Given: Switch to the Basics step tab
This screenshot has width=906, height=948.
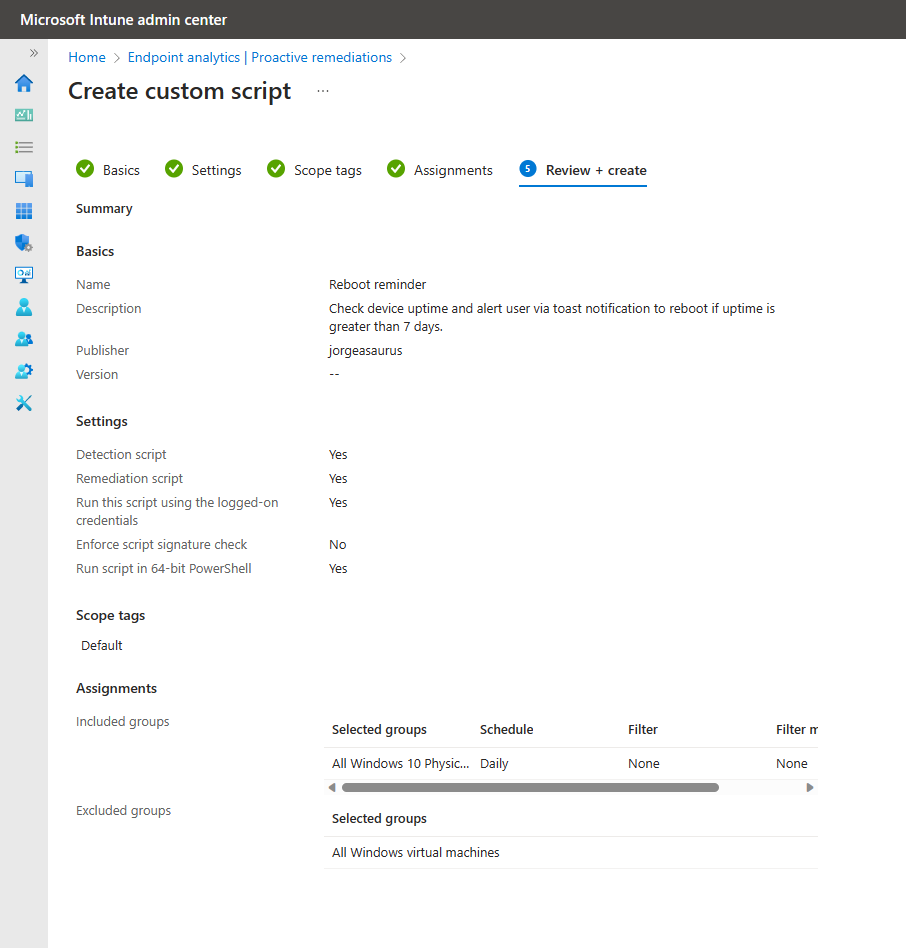Looking at the screenshot, I should (x=109, y=170).
